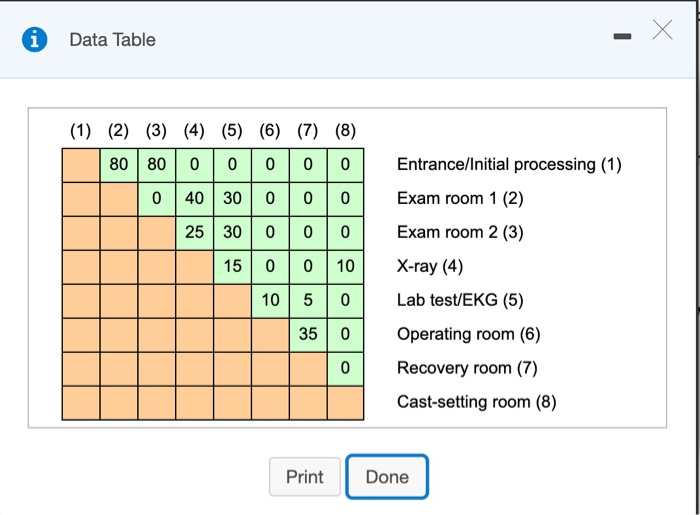Click the Operating room (6) label
Image resolution: width=700 pixels, height=515 pixels.
tap(469, 335)
